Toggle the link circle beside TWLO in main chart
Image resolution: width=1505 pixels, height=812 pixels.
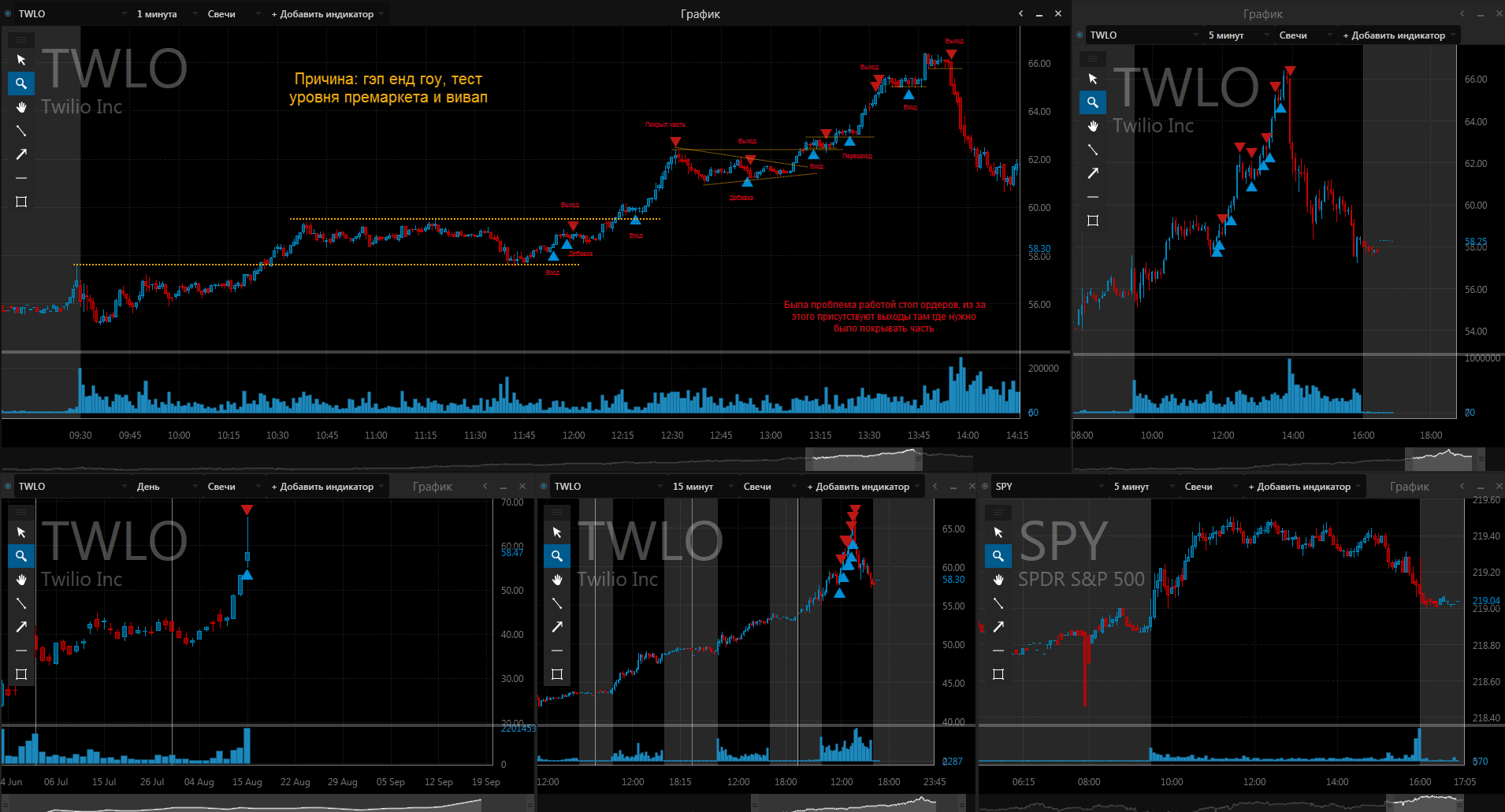pyautogui.click(x=8, y=13)
